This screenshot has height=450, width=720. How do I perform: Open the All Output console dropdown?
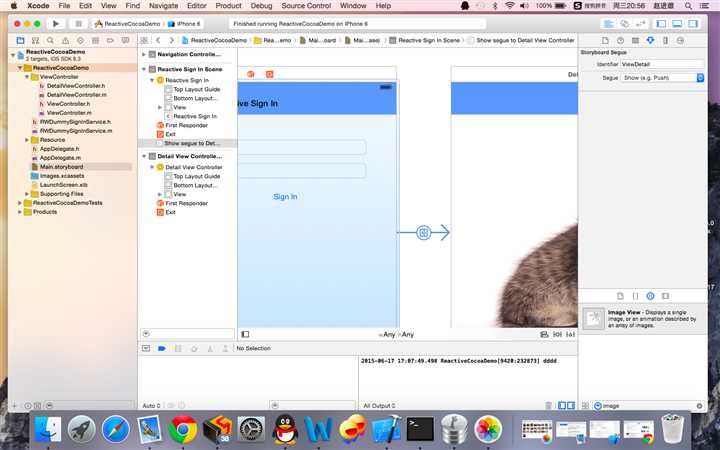point(379,405)
